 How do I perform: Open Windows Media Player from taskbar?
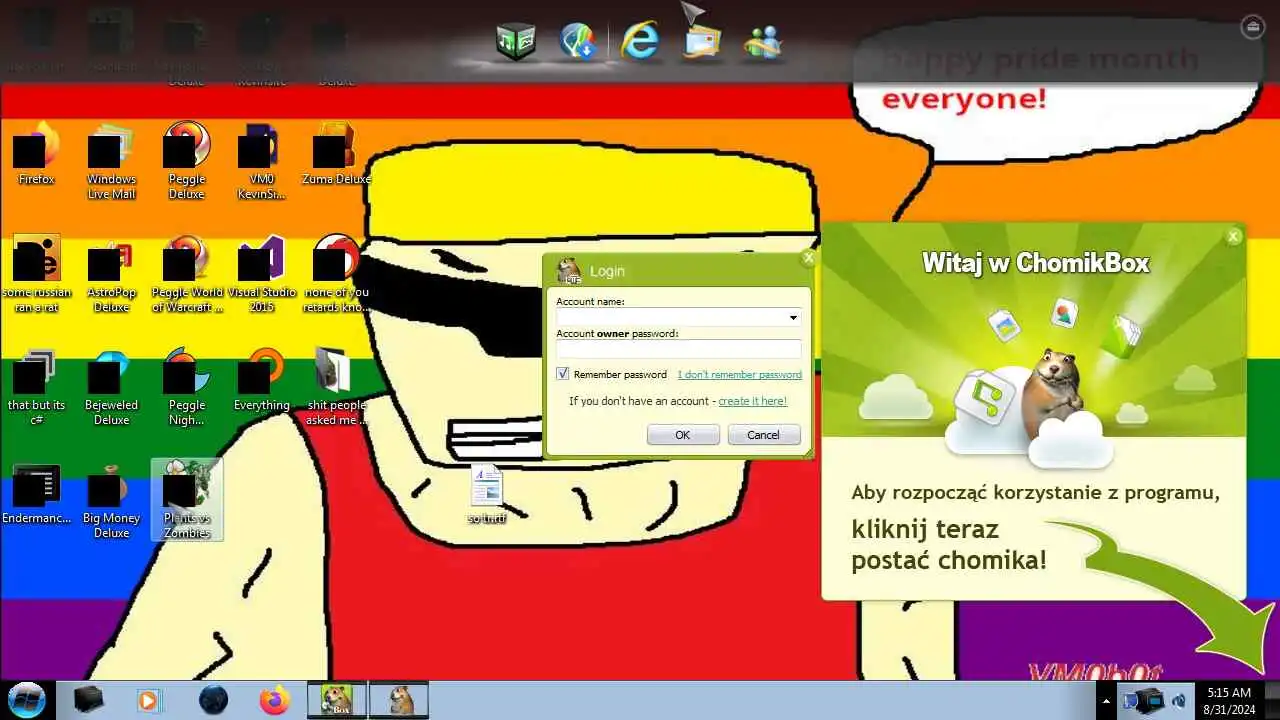(148, 700)
